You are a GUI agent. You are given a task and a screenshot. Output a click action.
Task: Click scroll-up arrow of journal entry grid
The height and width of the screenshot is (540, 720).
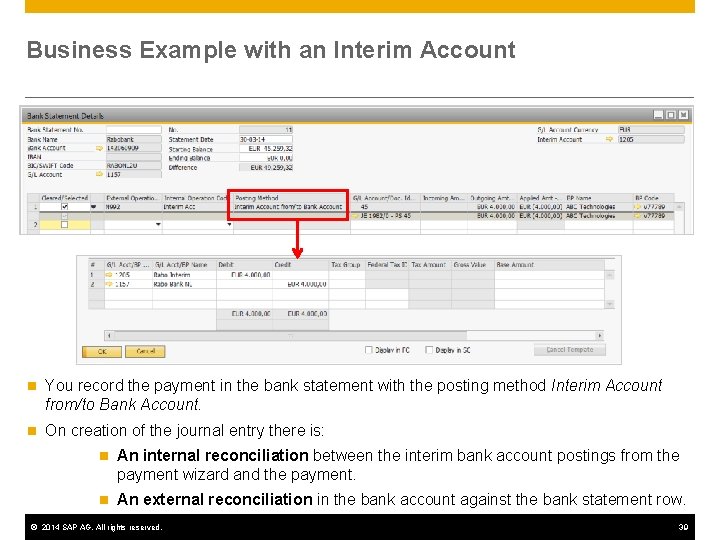tap(610, 275)
